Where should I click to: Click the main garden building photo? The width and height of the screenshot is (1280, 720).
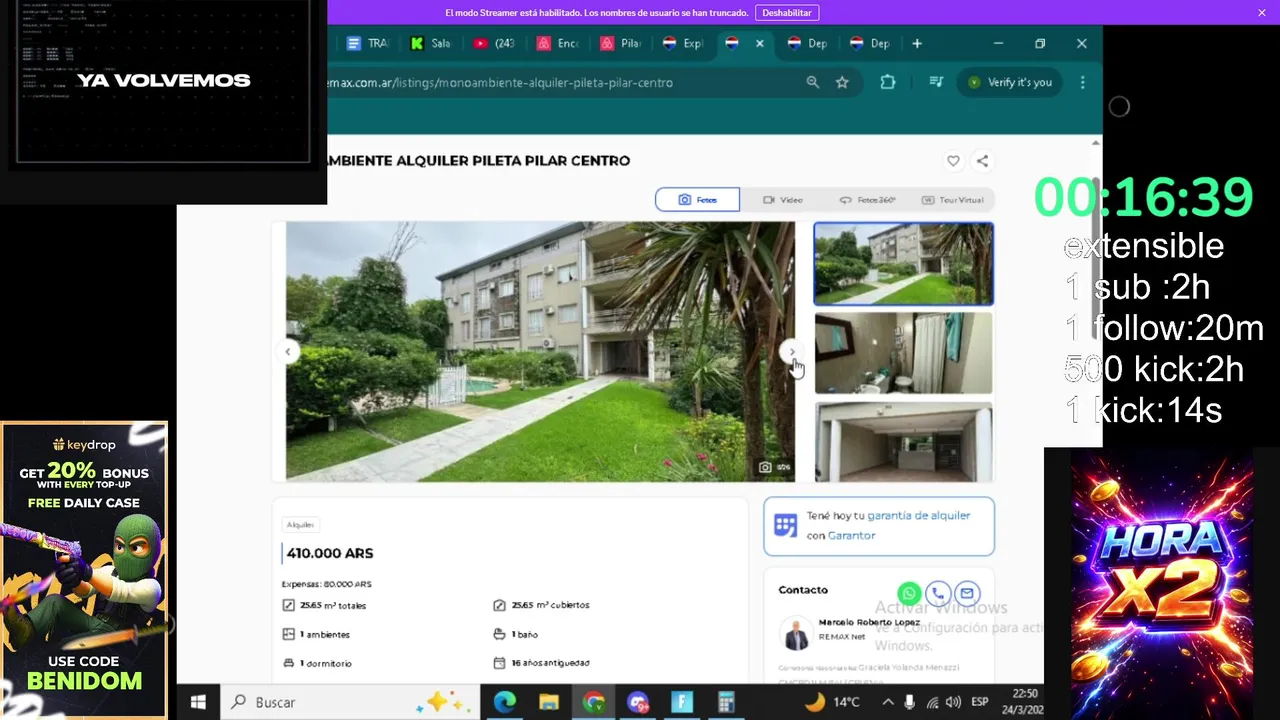coord(540,351)
